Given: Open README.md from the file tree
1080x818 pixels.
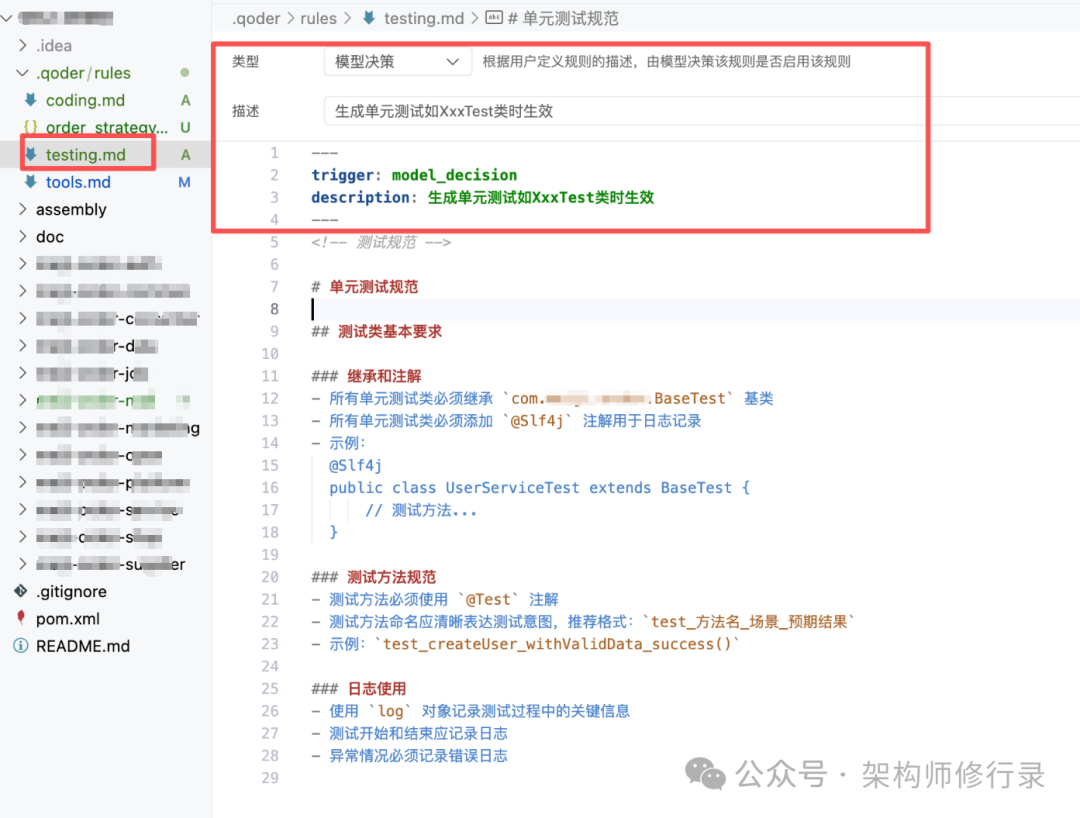Looking at the screenshot, I should 83,646.
